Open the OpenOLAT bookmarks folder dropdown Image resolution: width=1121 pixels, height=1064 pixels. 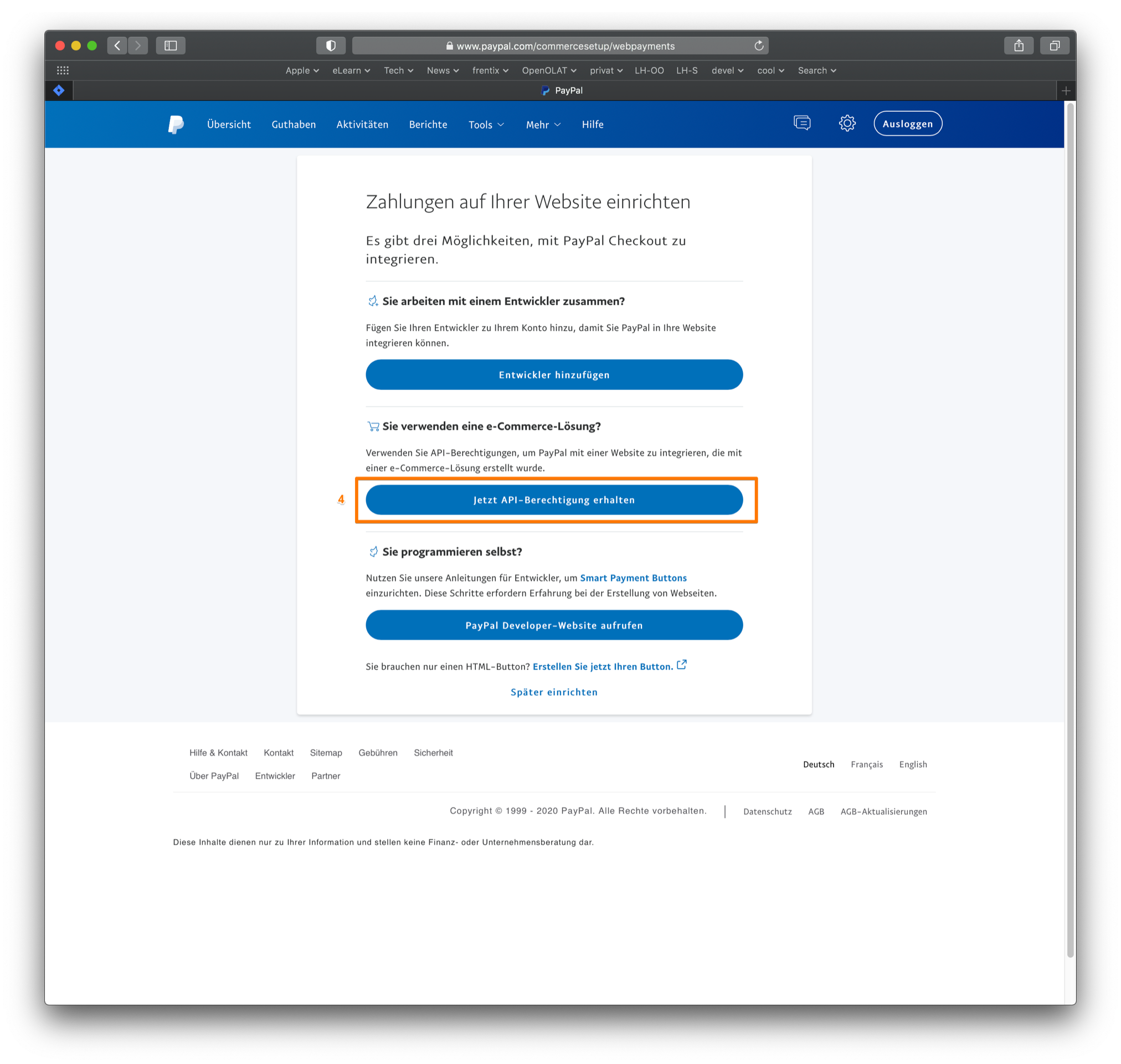click(548, 70)
